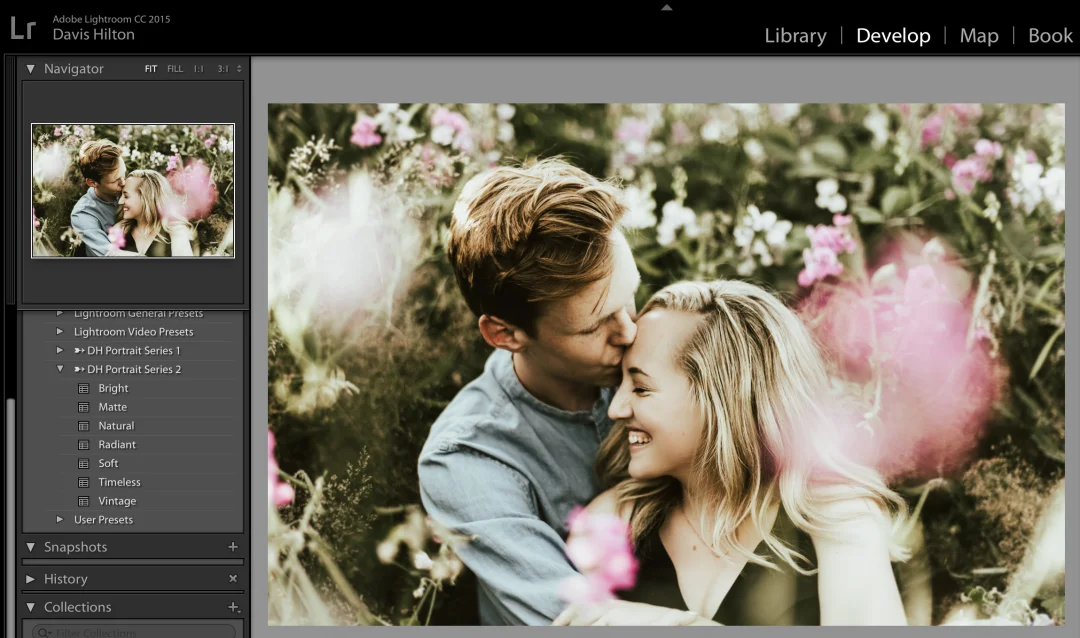The width and height of the screenshot is (1080, 638).
Task: Click top panel hide arrow
Action: (x=667, y=7)
